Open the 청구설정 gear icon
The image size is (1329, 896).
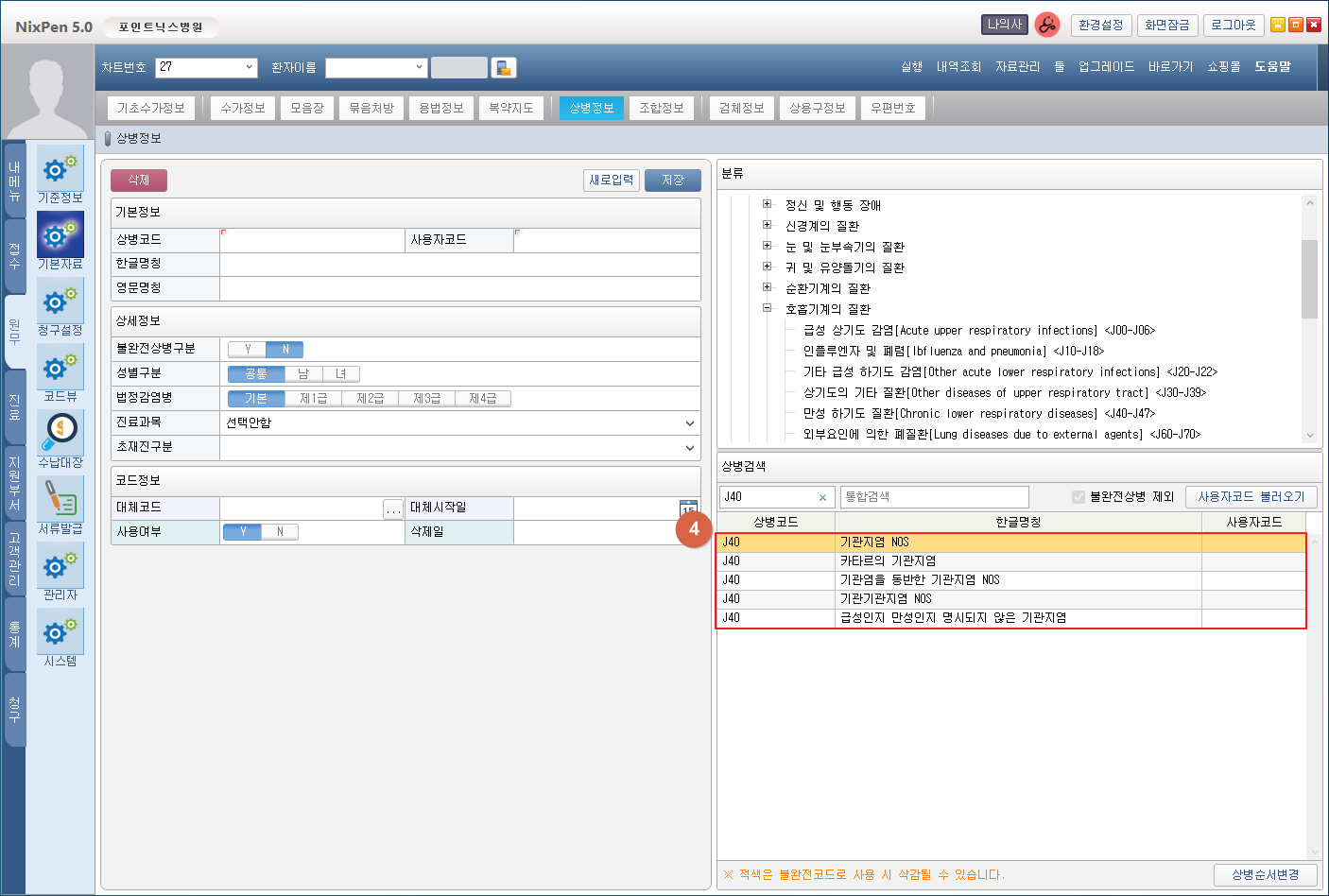point(60,302)
